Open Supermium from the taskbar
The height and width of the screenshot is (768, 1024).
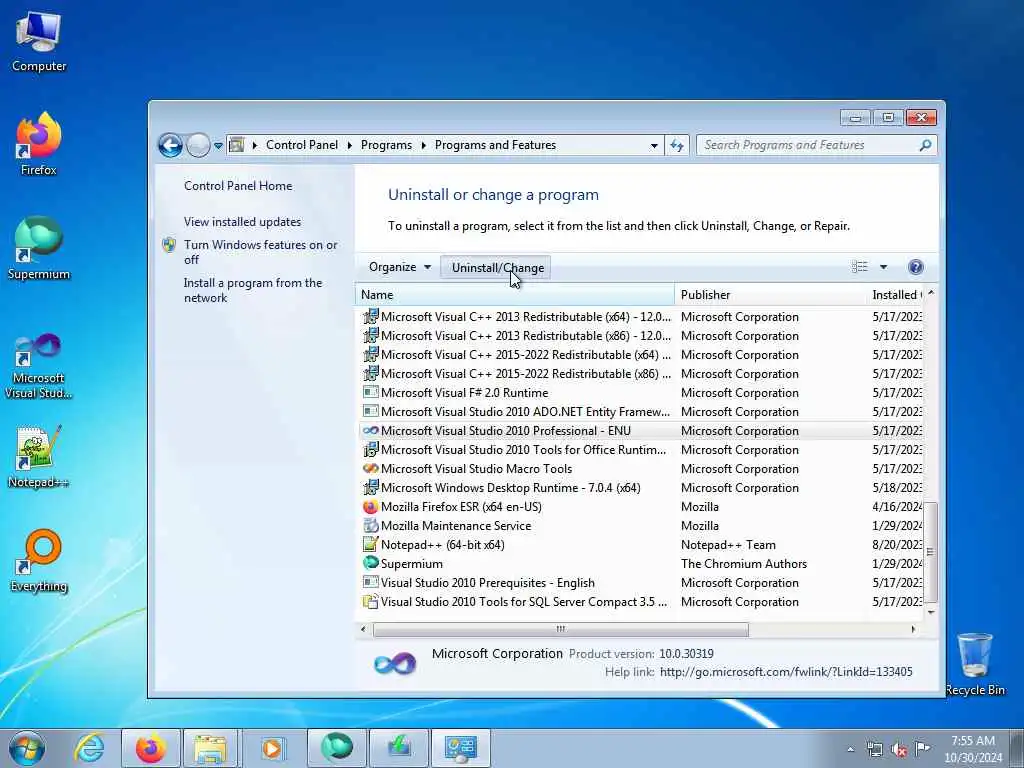coord(337,748)
